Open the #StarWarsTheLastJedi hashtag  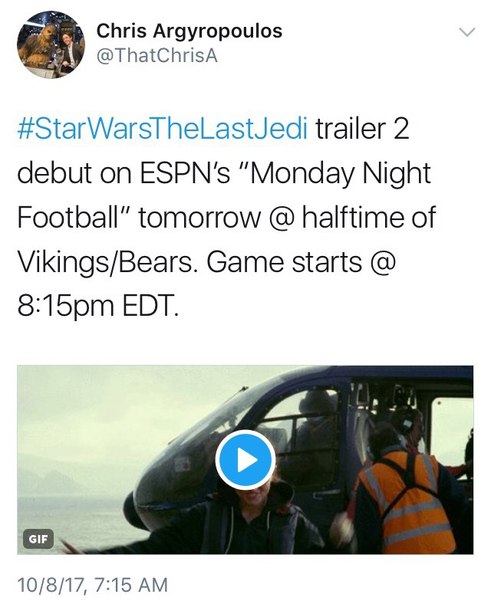coord(163,129)
